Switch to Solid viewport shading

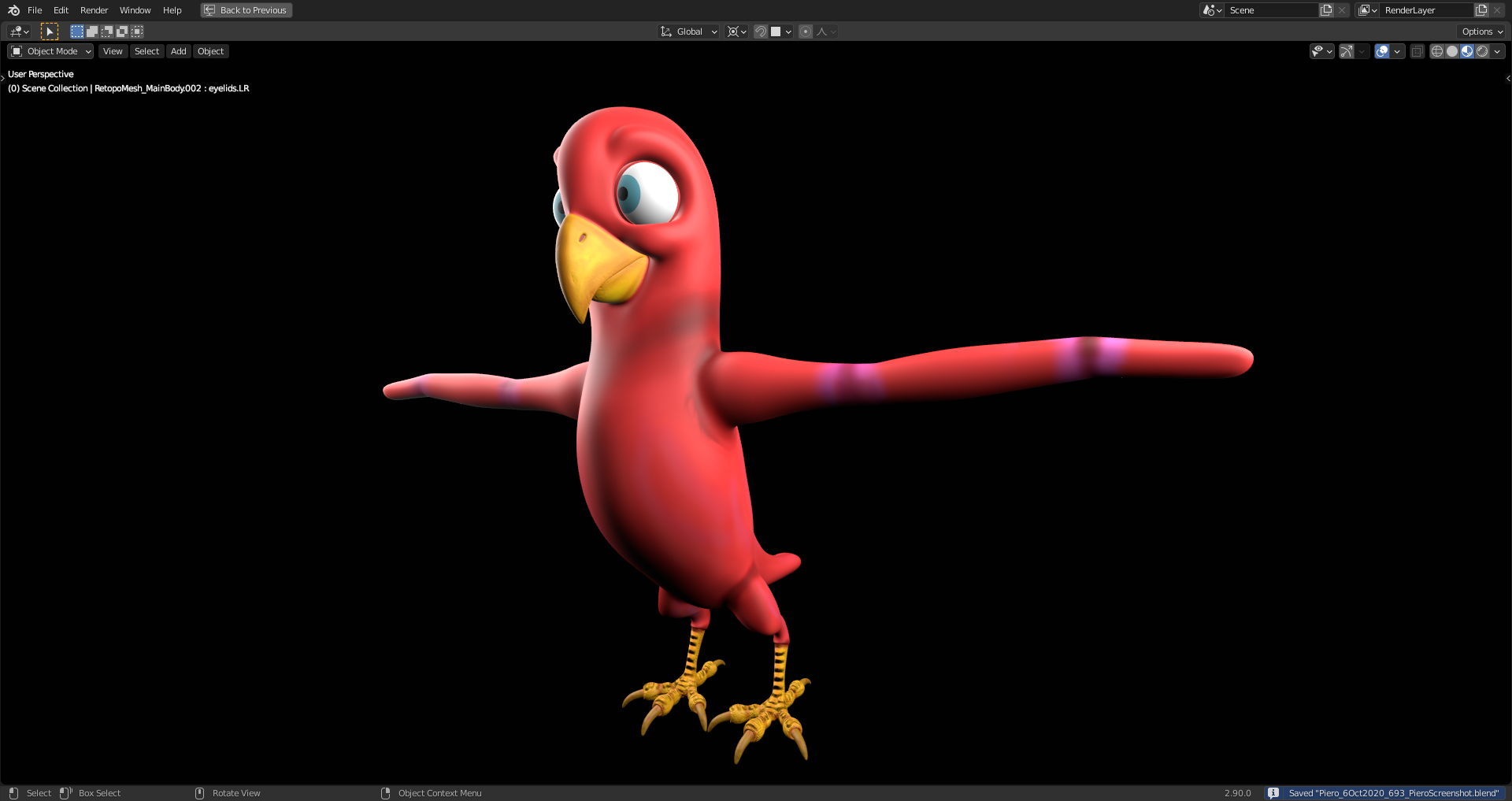[x=1451, y=50]
